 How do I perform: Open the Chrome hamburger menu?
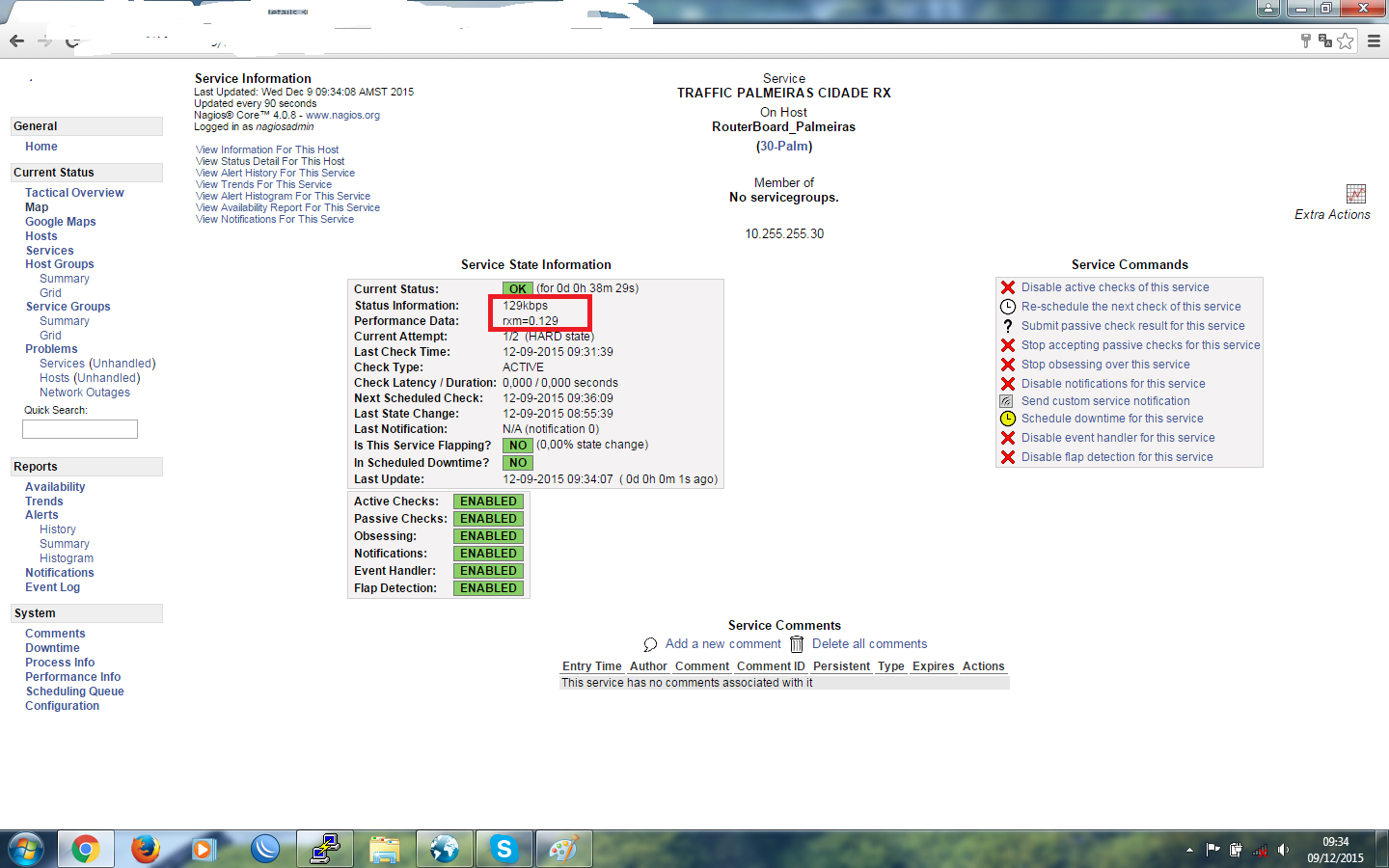(x=1374, y=41)
